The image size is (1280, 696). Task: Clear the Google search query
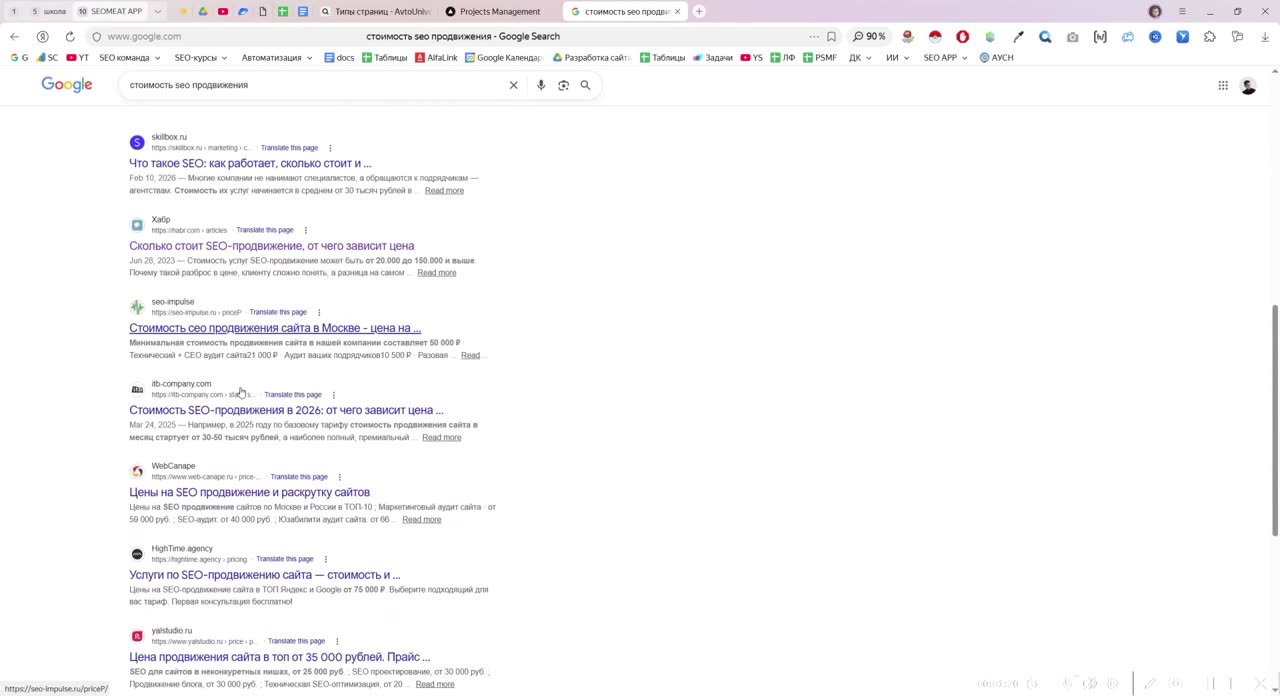pyautogui.click(x=514, y=85)
